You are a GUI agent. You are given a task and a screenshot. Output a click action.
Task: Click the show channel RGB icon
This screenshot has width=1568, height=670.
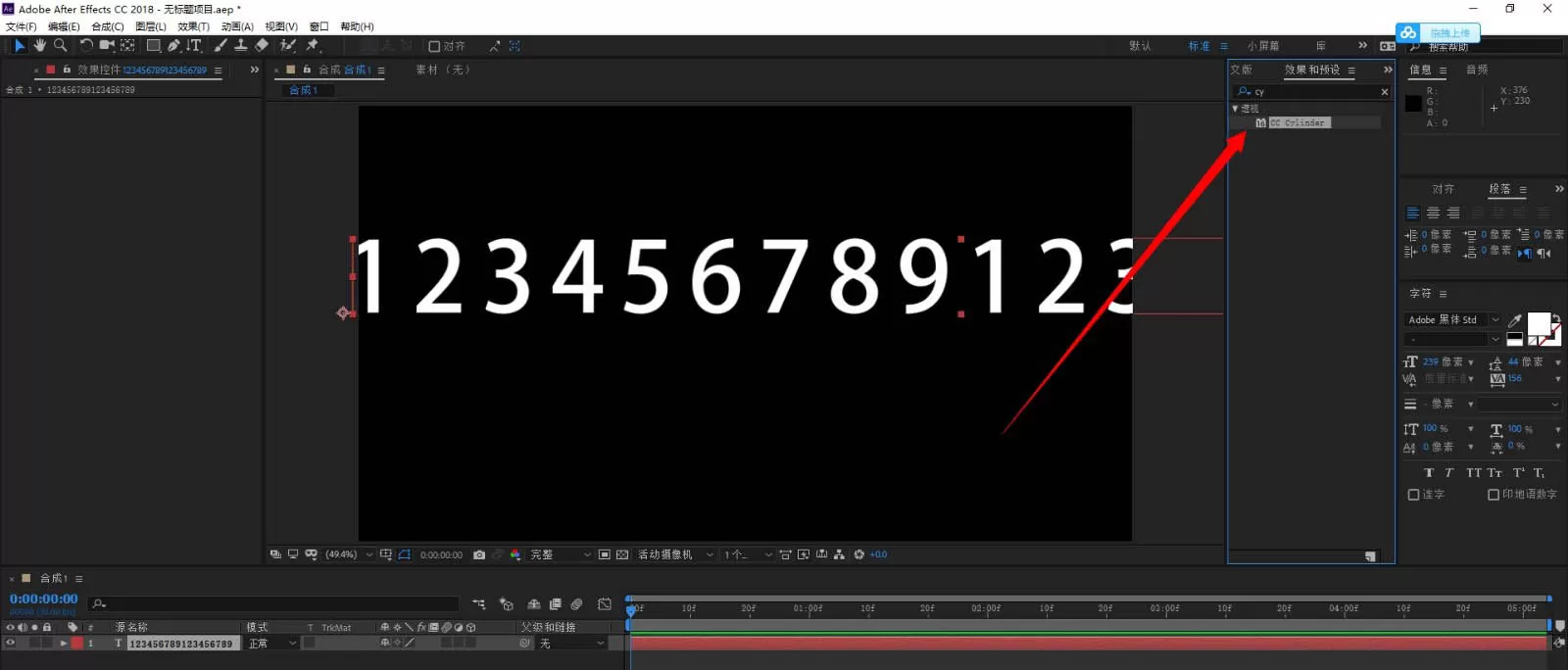tap(515, 554)
